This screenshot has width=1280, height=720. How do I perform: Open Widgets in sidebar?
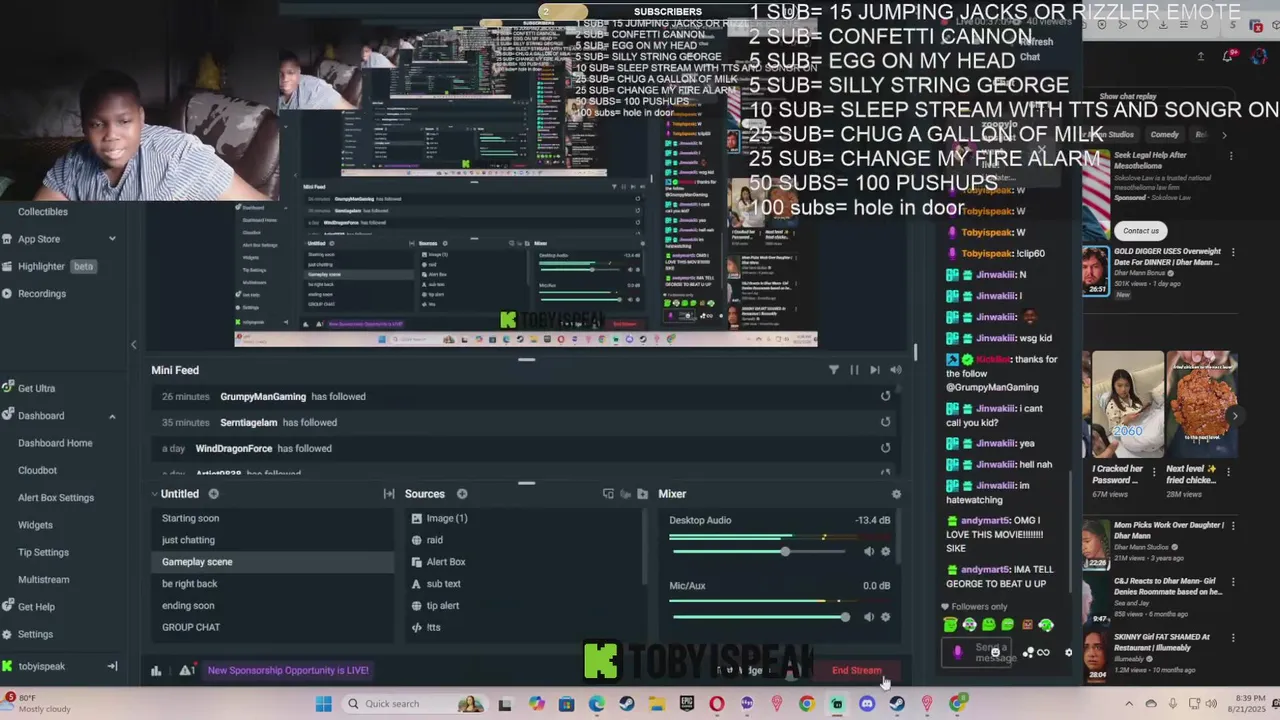pyautogui.click(x=35, y=525)
